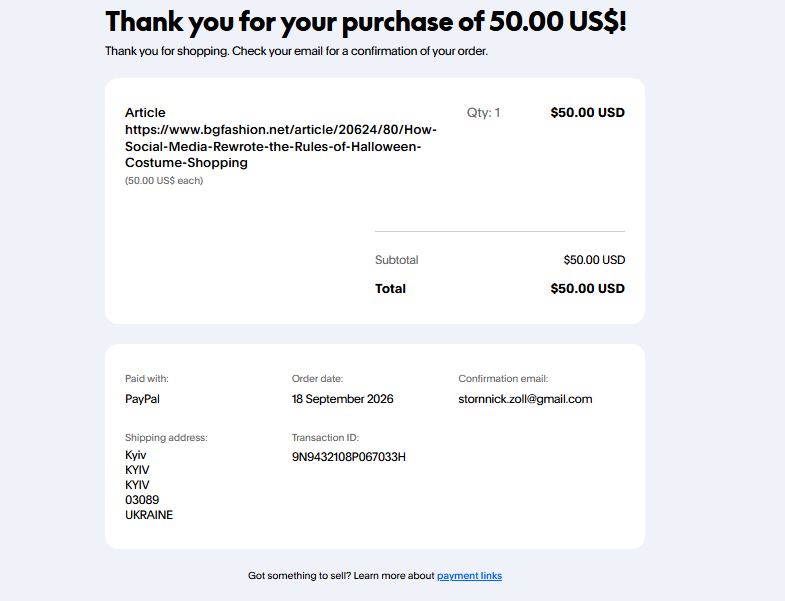
Task: Click the postal code 03089
Action: 142,500
